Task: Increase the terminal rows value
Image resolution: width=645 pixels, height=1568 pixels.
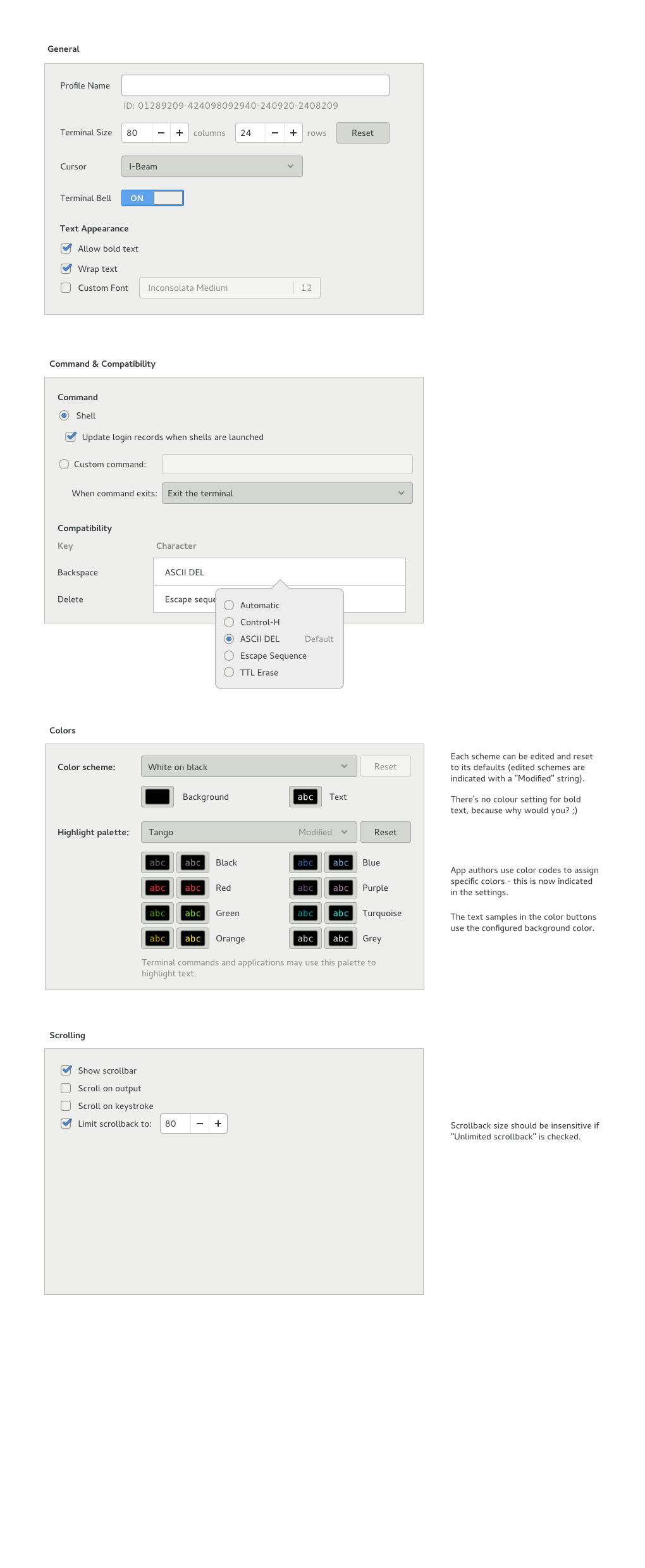Action: [x=293, y=133]
